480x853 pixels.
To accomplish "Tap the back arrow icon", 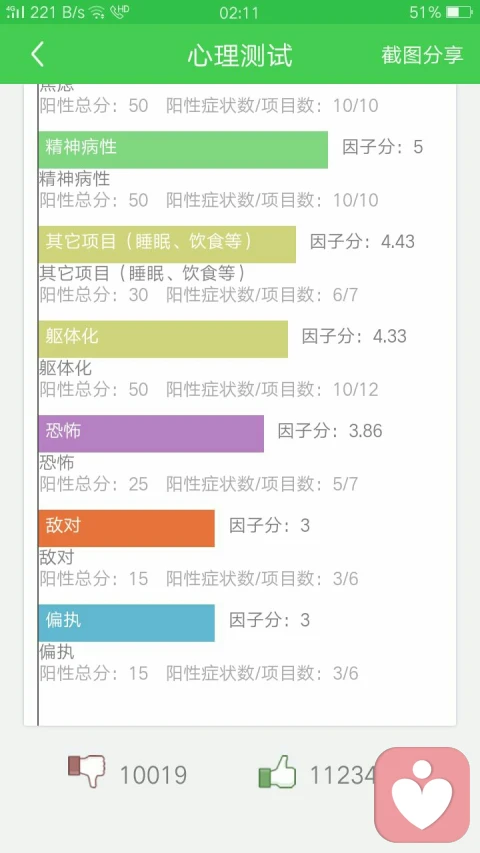I will [x=38, y=55].
